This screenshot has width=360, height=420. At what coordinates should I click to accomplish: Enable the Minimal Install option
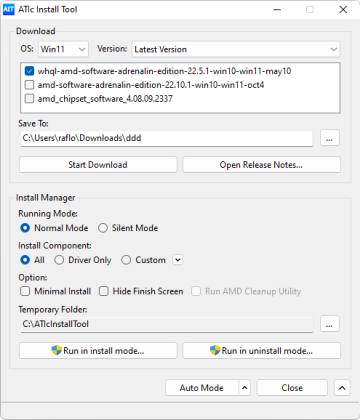(25, 291)
